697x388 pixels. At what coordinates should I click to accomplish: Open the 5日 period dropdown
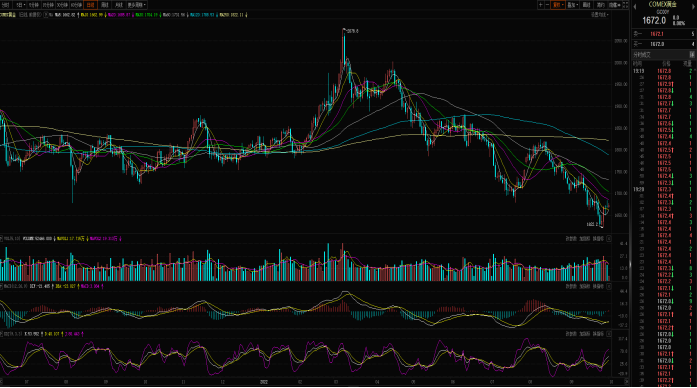(x=20, y=5)
